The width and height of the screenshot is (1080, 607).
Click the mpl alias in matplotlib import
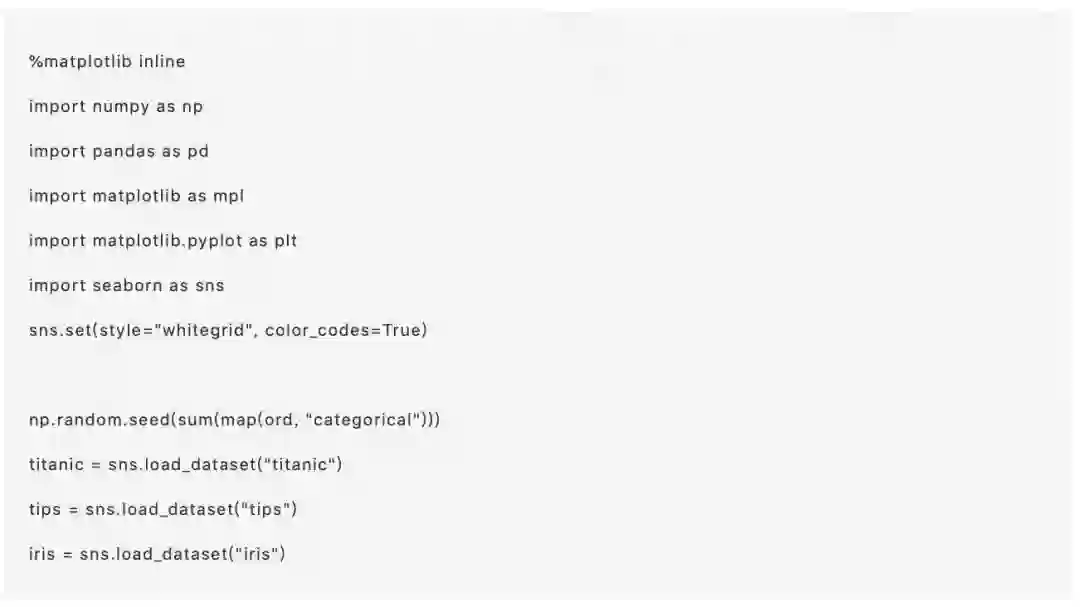tap(229, 196)
